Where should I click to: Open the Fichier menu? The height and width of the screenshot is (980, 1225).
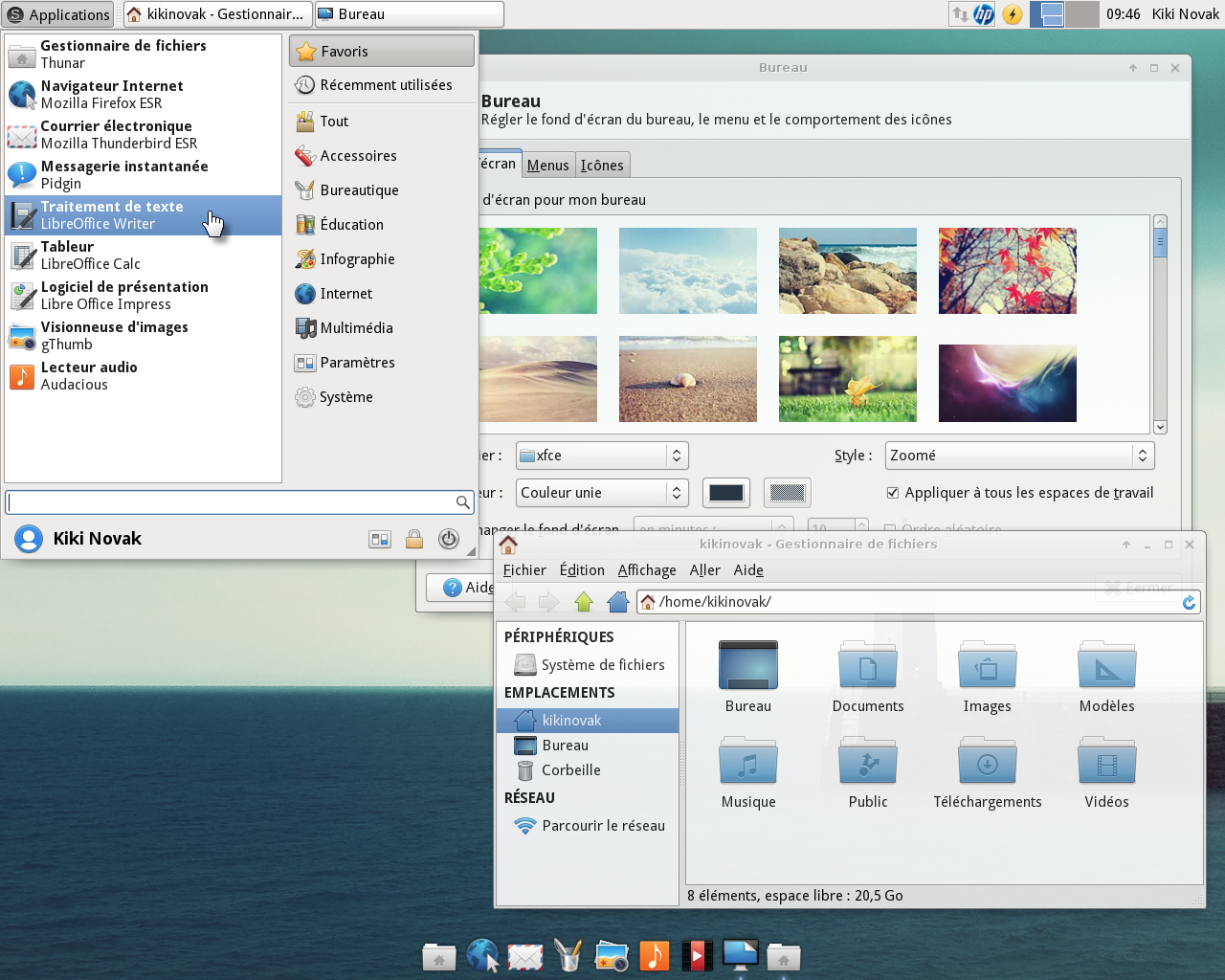coord(524,570)
